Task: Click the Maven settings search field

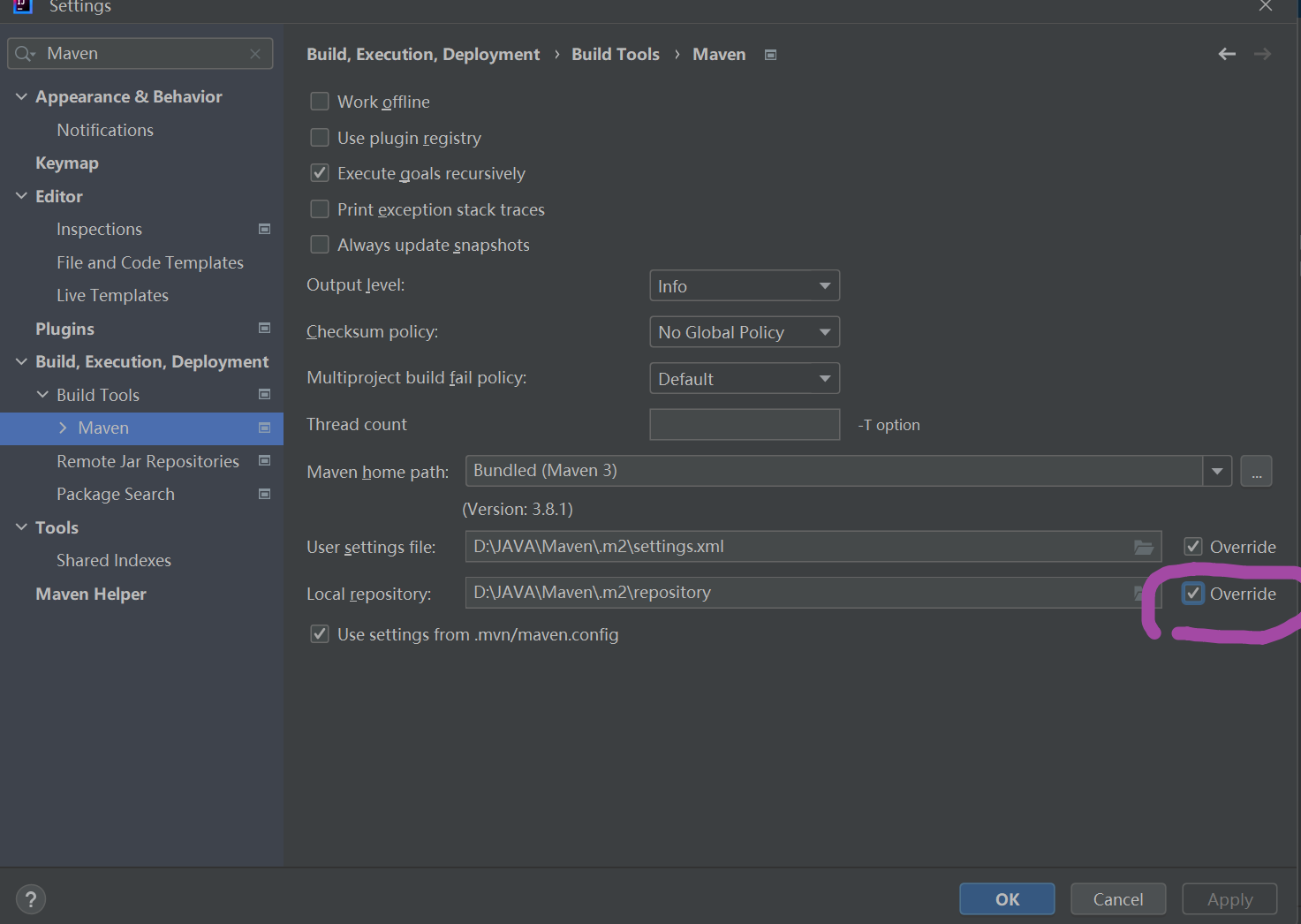Action: [140, 54]
